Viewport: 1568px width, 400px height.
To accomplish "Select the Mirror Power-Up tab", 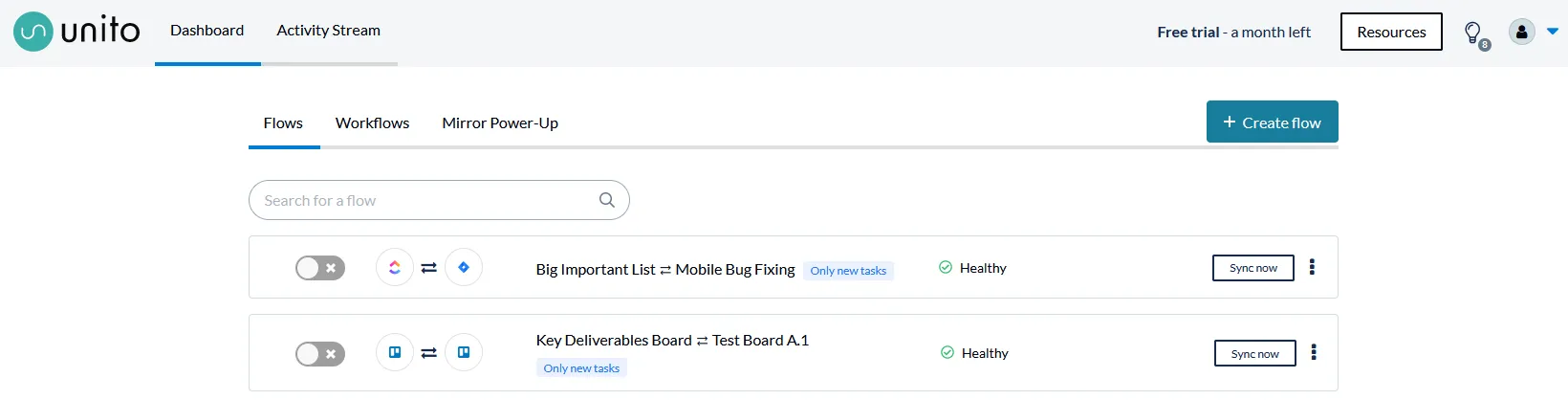I will click(500, 123).
